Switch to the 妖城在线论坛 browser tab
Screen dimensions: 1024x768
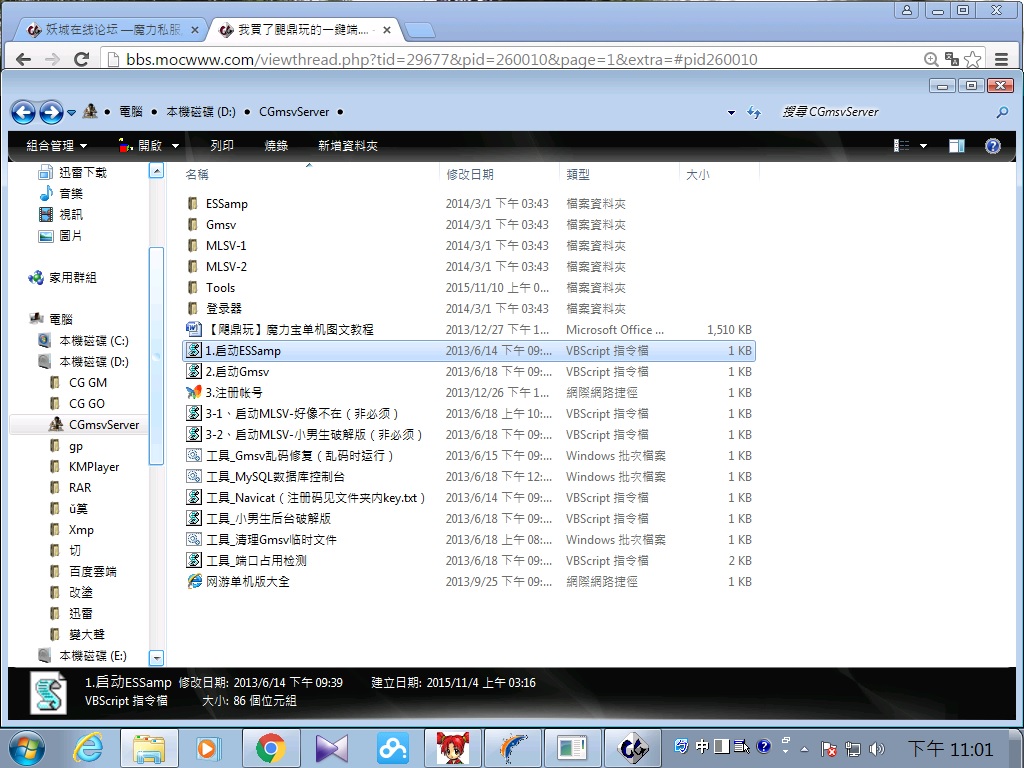pos(103,31)
